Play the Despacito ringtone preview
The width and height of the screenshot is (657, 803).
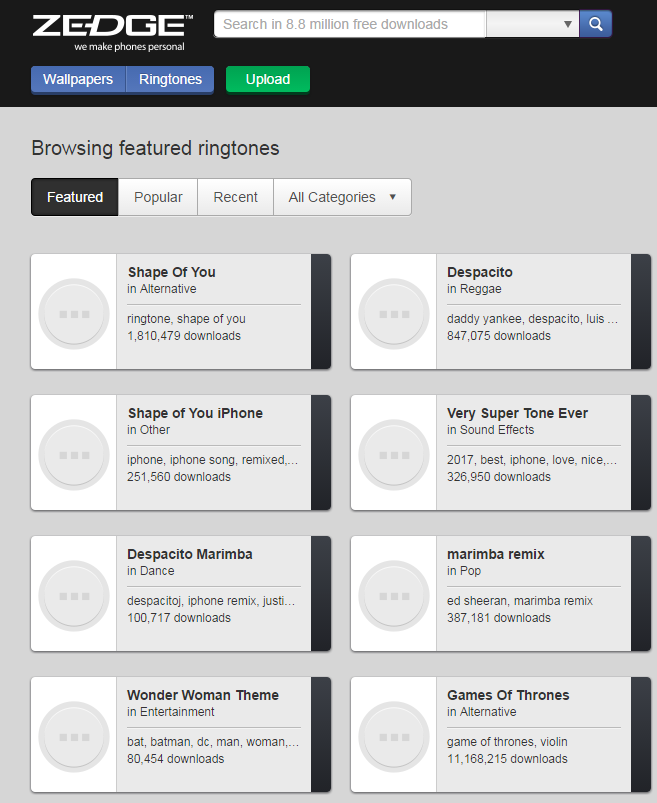[x=394, y=314]
